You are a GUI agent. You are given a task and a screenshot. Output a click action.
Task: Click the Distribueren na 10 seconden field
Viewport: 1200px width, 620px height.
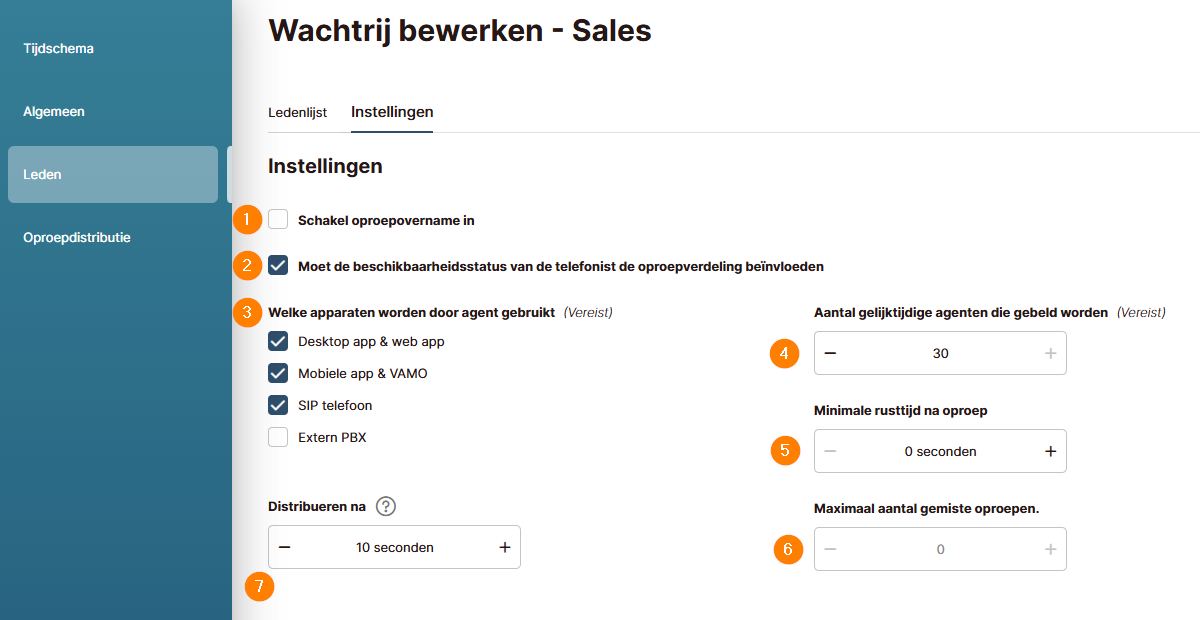(x=395, y=547)
